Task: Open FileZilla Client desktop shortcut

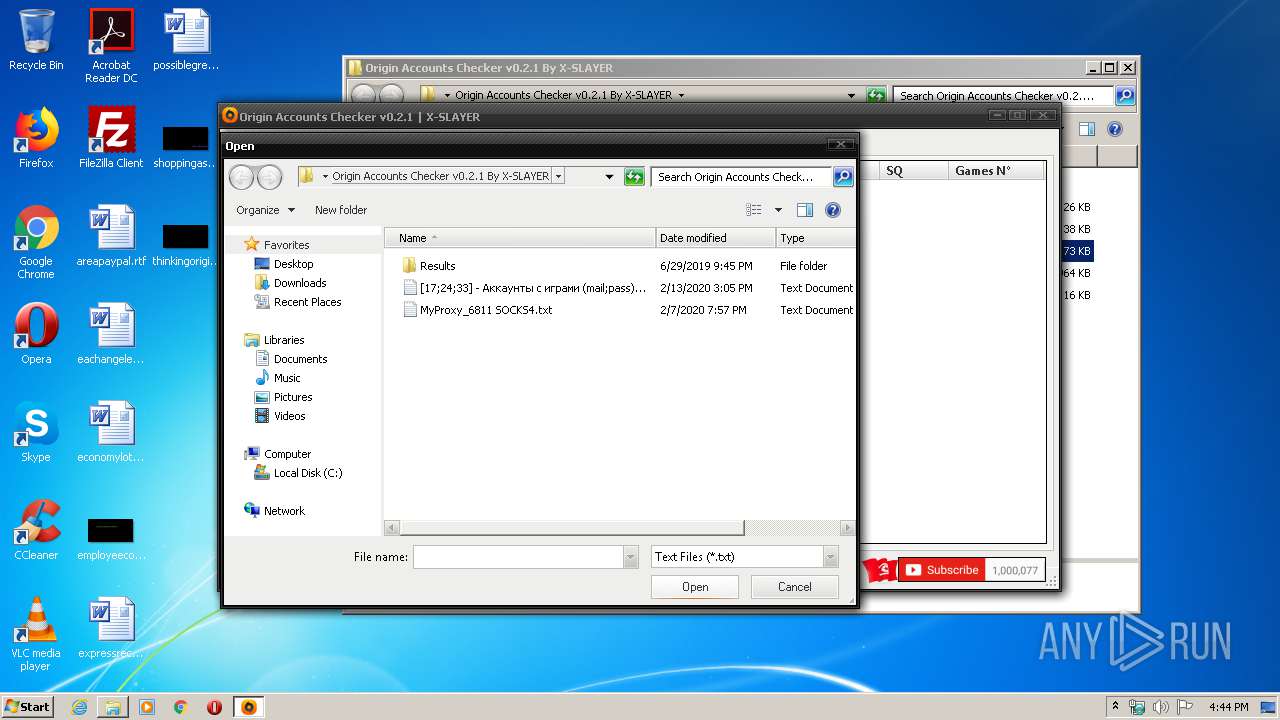Action: tap(111, 138)
